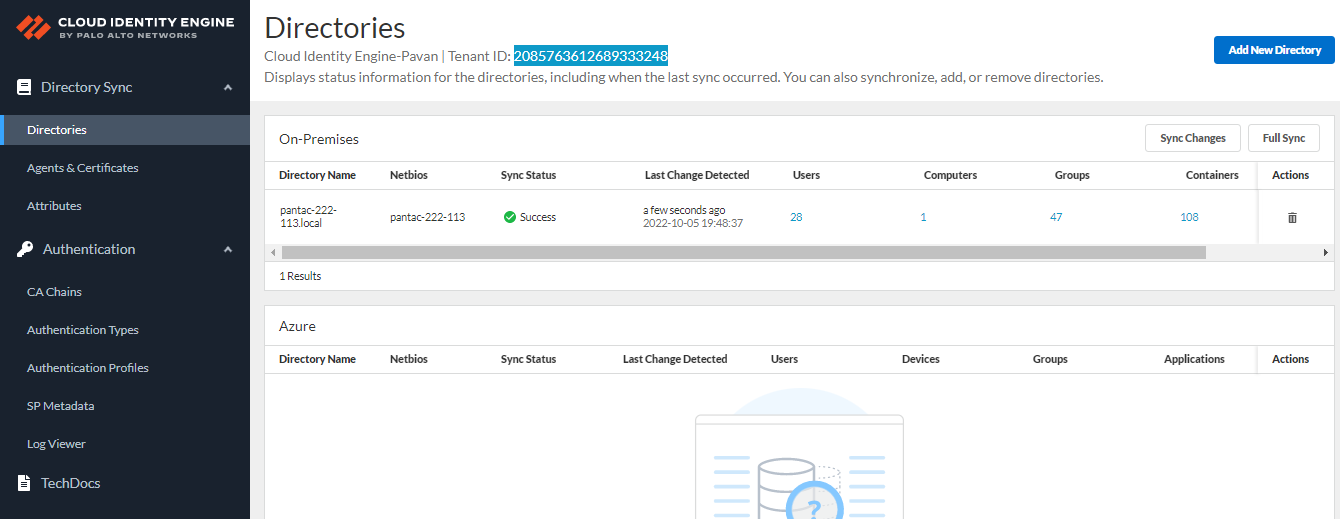Viewport: 1340px width, 519px height.
Task: Click the 1 Results text
Action: (x=300, y=276)
